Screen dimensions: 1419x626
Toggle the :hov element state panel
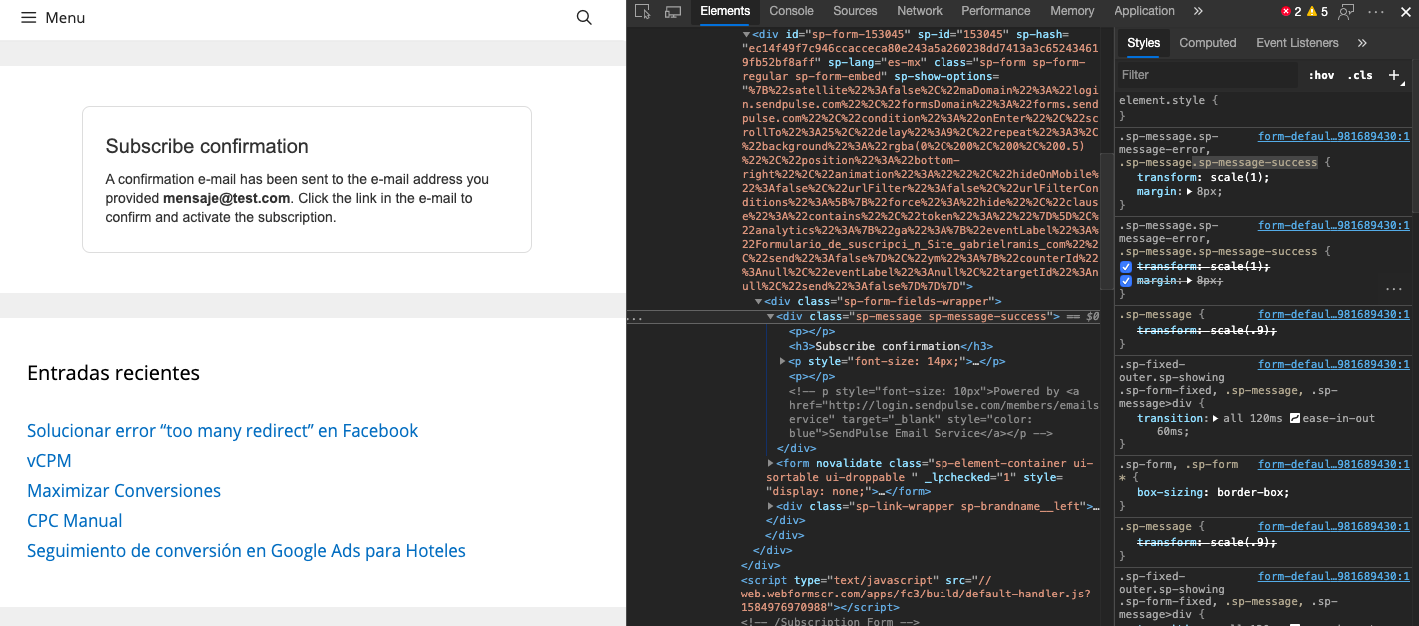tap(1321, 75)
